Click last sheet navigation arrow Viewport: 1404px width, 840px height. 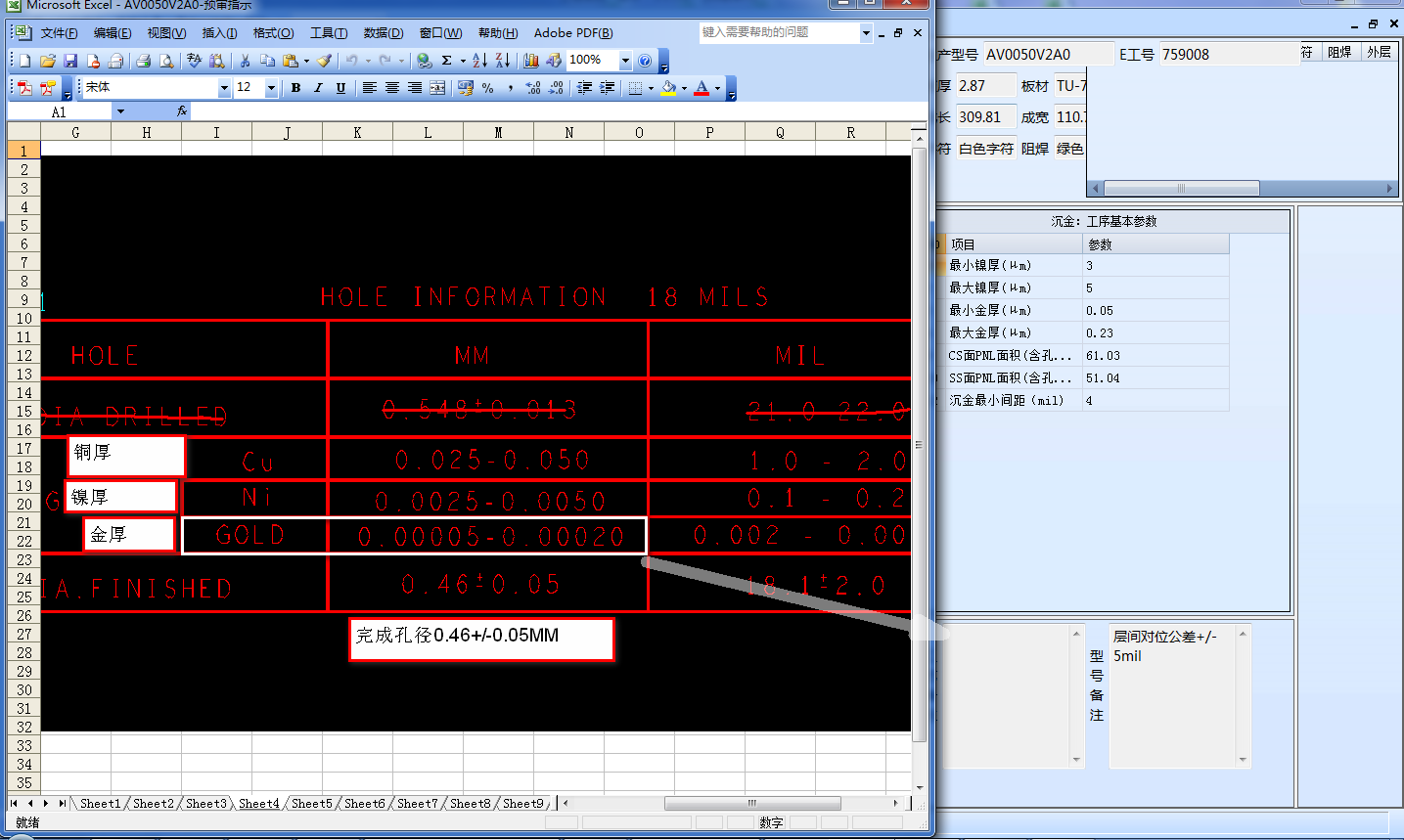62,803
